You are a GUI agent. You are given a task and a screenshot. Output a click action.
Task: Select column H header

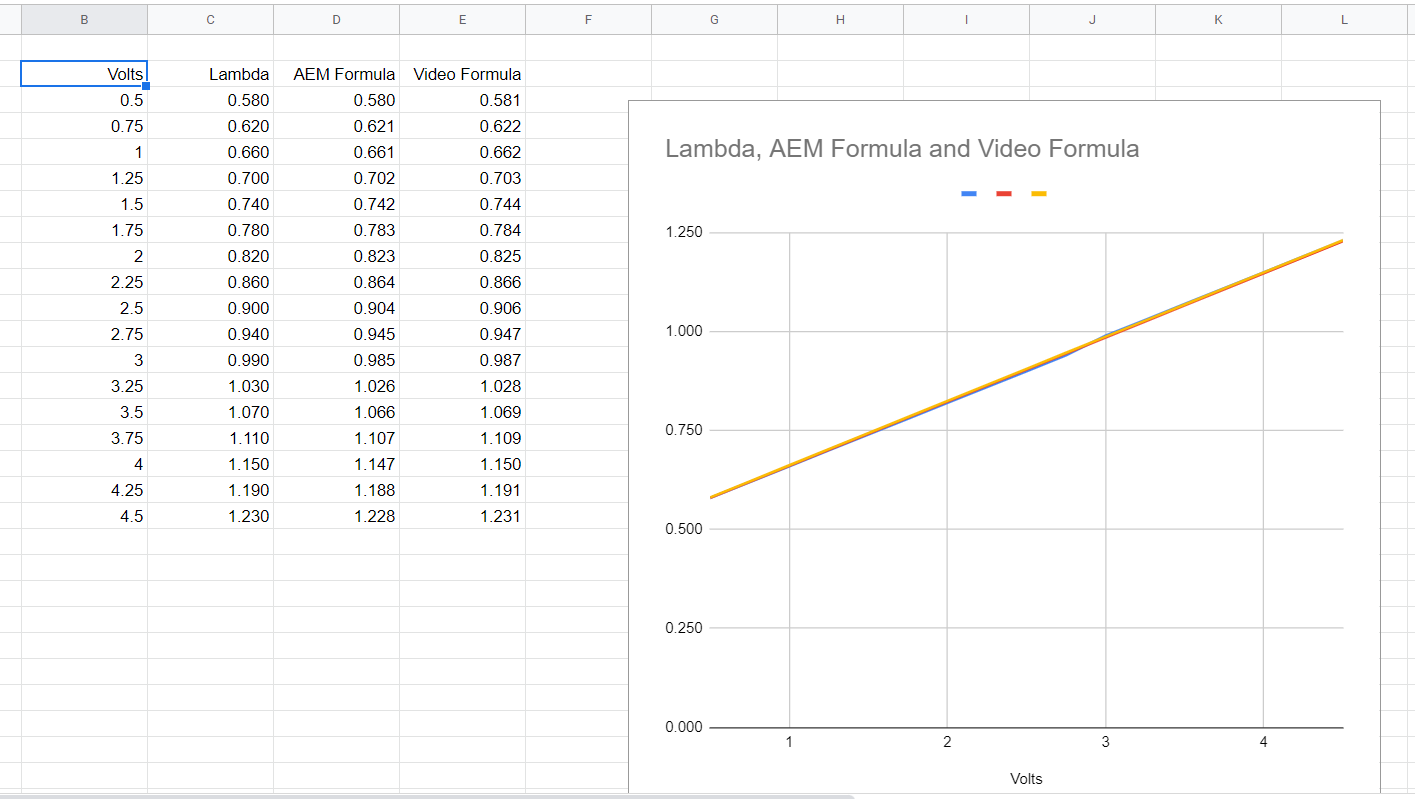[x=840, y=19]
